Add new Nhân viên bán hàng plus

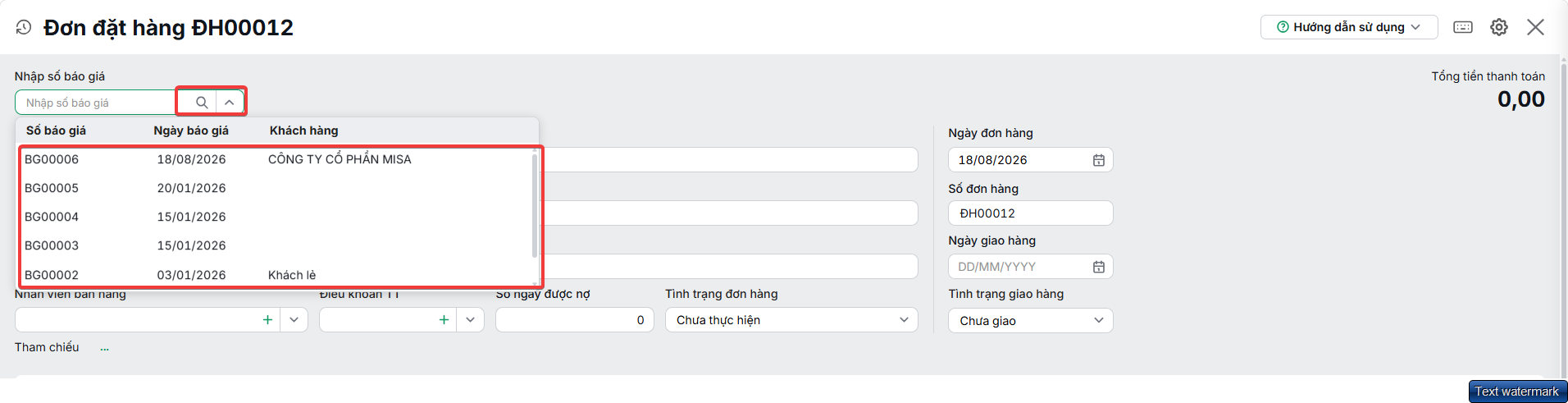pyautogui.click(x=267, y=320)
